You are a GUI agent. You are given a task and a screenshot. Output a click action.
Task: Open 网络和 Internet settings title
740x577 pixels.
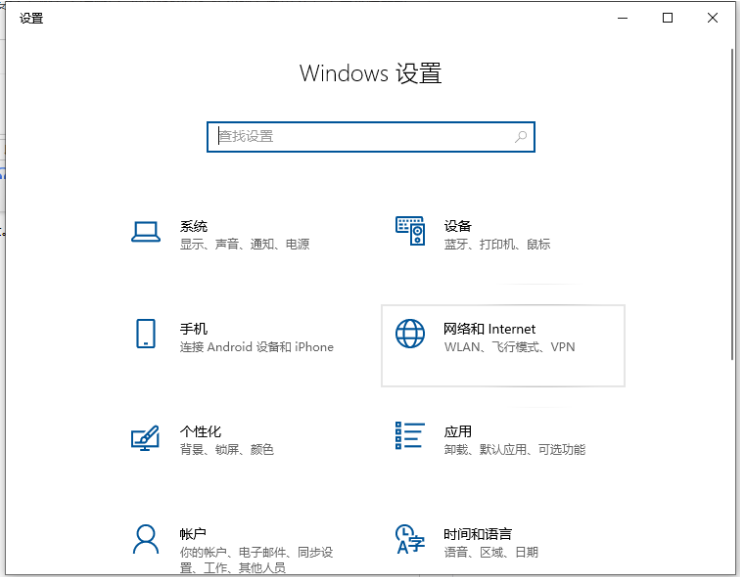point(490,329)
